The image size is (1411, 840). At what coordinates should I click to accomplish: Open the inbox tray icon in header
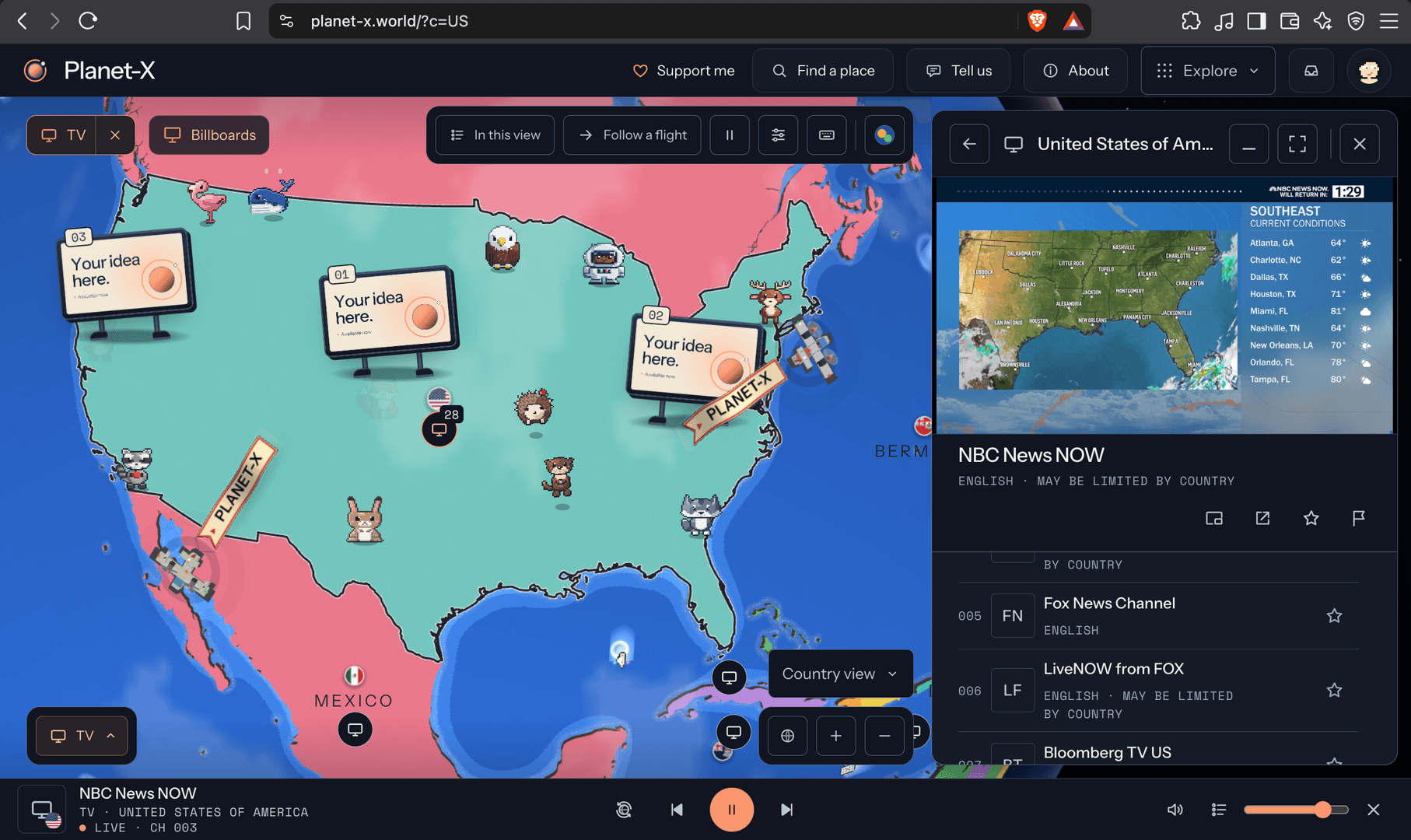click(1311, 71)
